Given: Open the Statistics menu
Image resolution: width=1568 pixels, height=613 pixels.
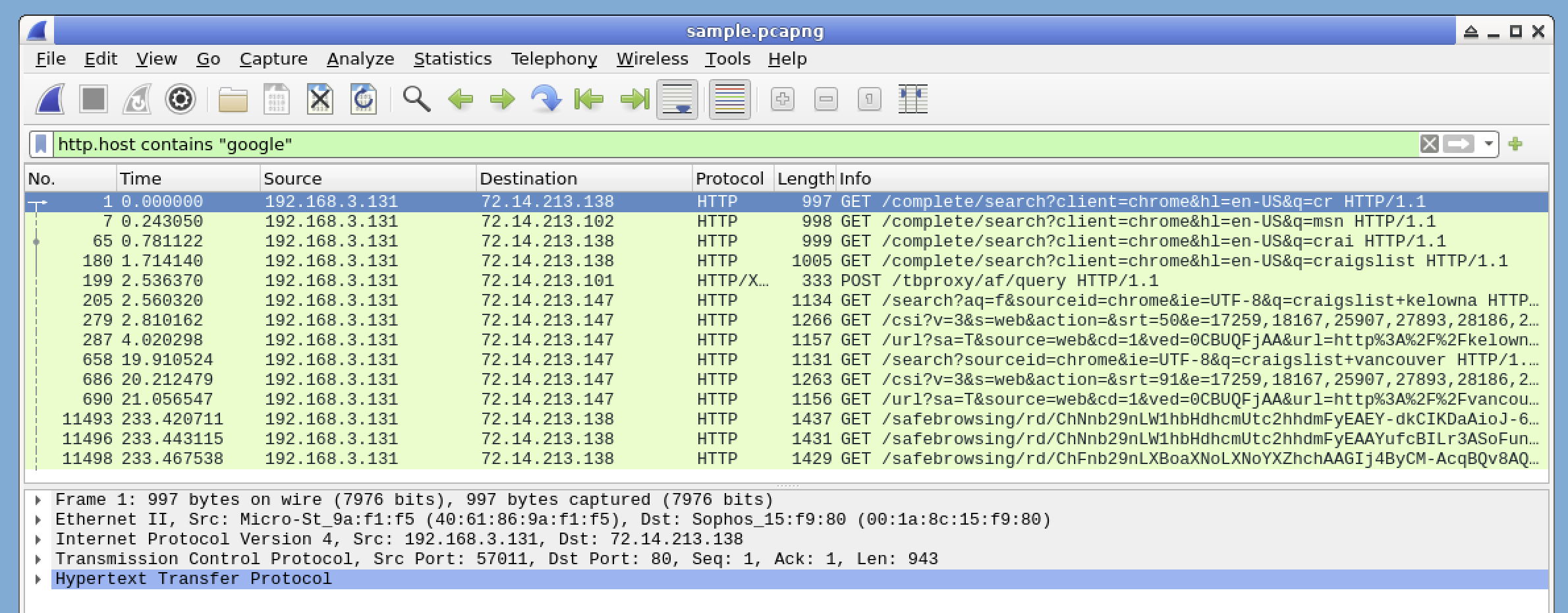Looking at the screenshot, I should (453, 59).
